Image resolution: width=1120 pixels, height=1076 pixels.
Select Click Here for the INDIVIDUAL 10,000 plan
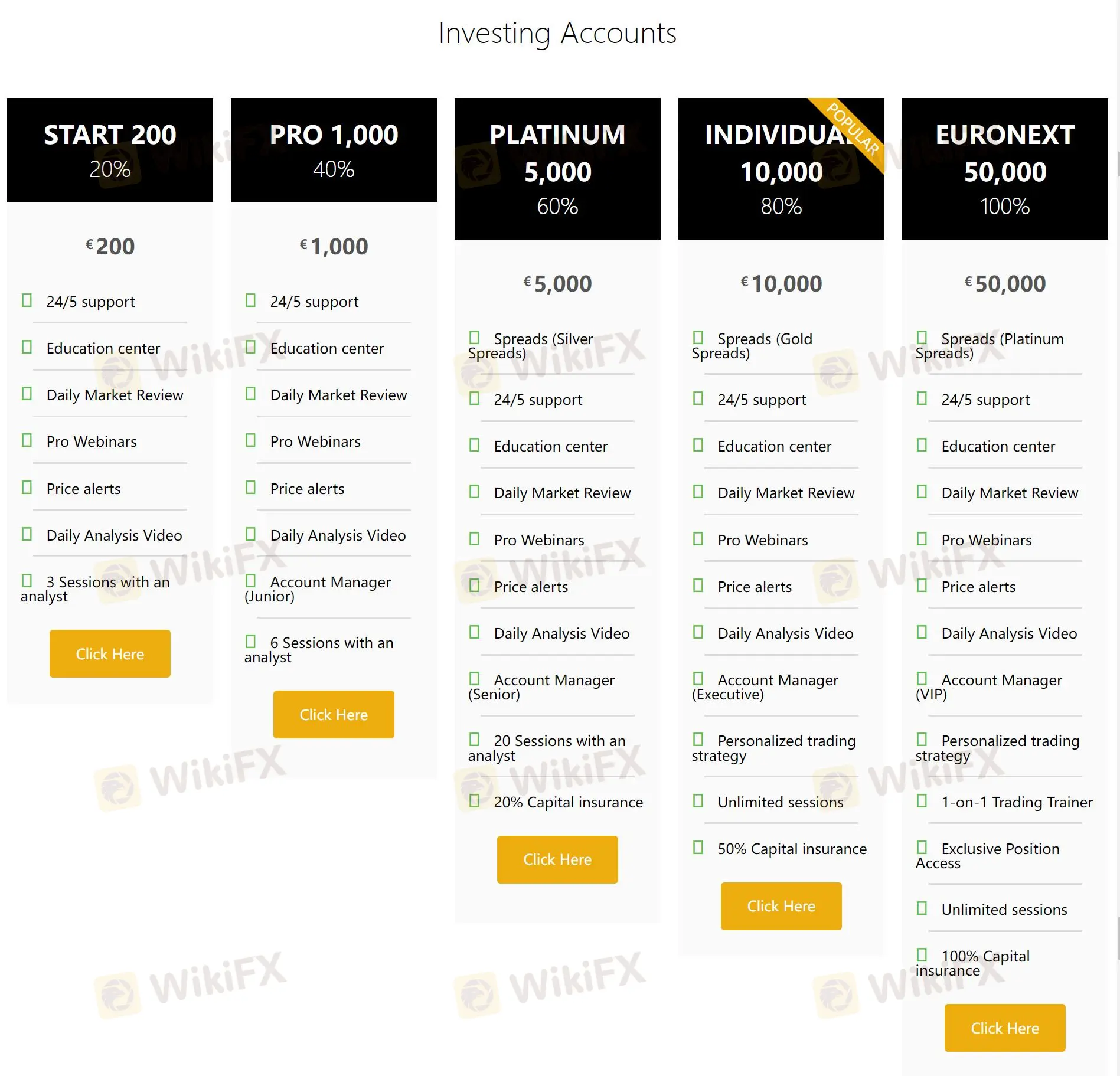click(x=781, y=906)
